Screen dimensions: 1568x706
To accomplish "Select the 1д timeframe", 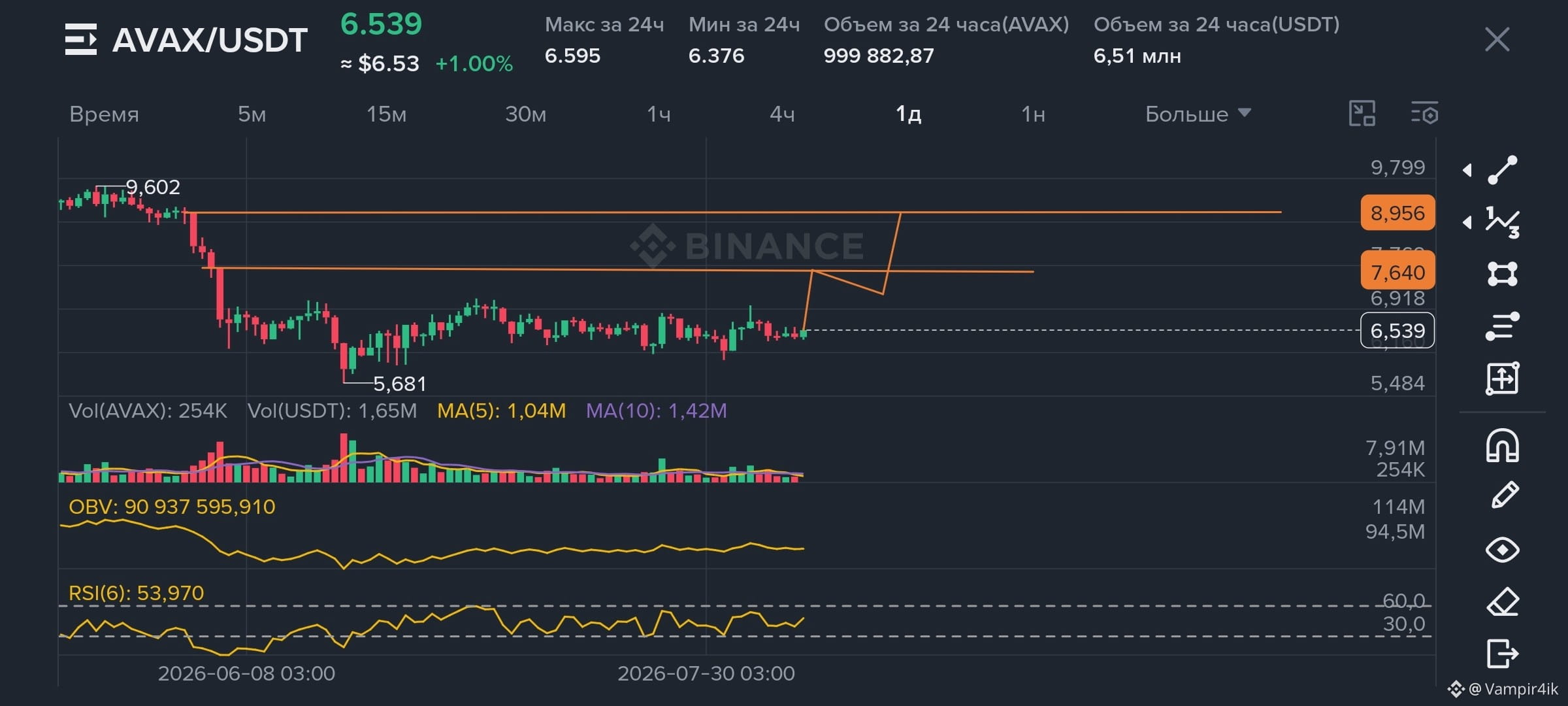I will (908, 114).
